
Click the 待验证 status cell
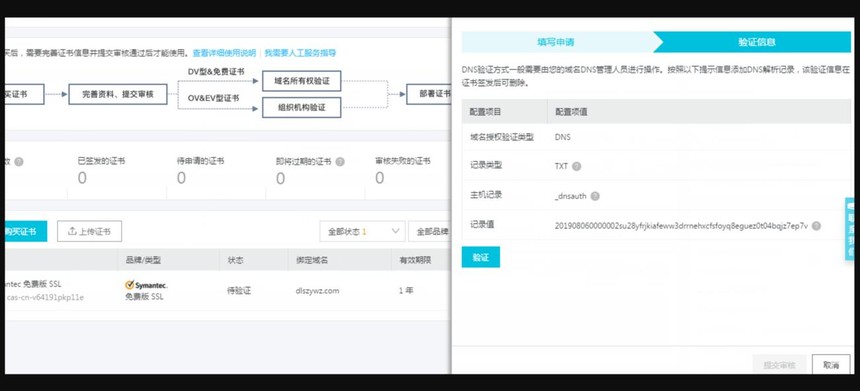[239, 291]
